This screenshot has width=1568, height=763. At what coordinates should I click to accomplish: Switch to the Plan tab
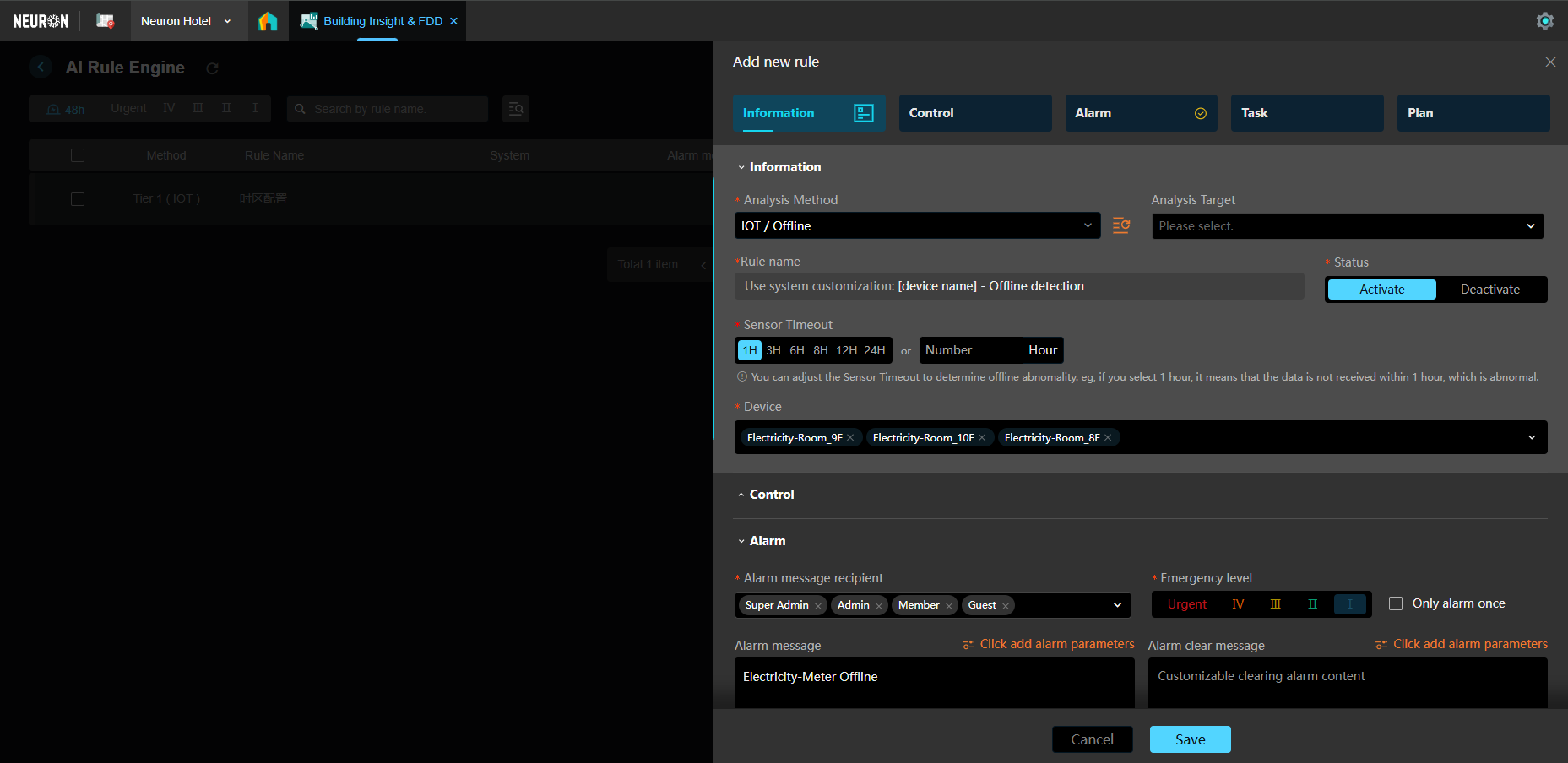[x=1472, y=113]
